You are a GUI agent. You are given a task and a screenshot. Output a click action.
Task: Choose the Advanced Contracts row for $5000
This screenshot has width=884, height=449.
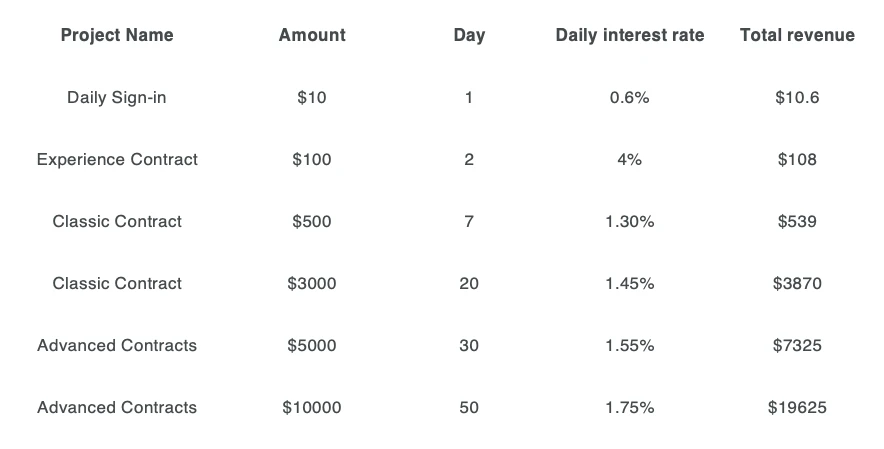pos(117,345)
